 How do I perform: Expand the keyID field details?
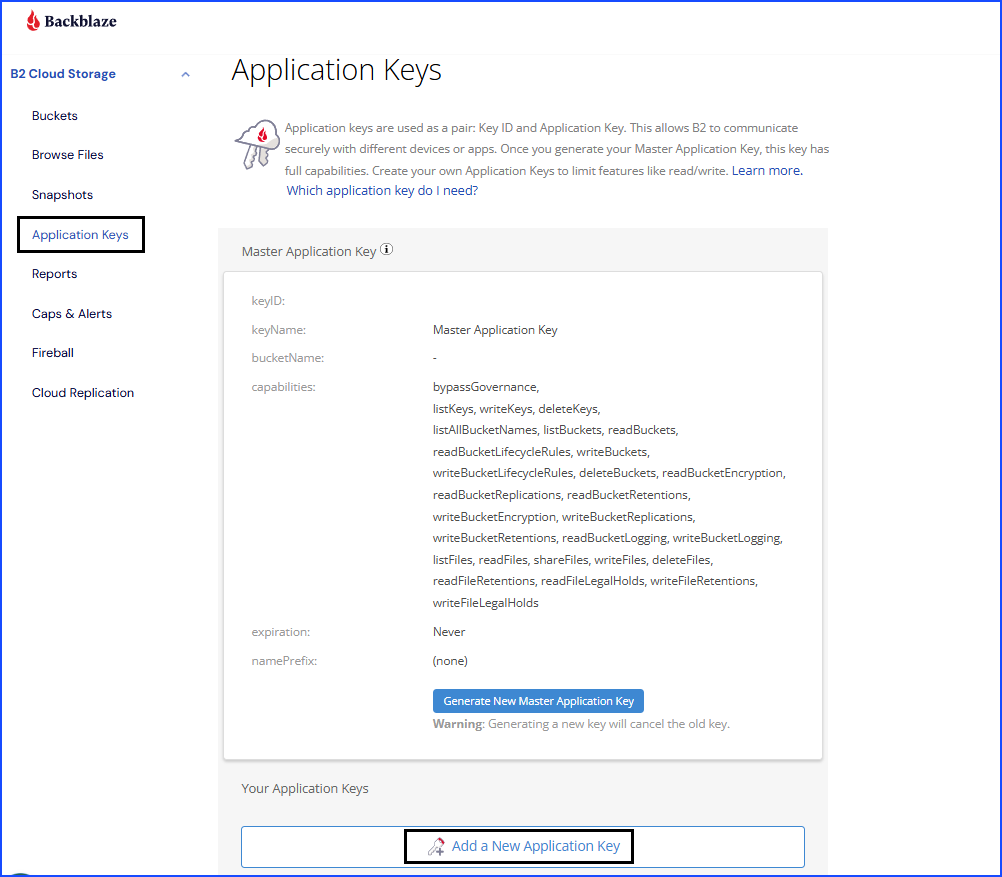click(268, 300)
